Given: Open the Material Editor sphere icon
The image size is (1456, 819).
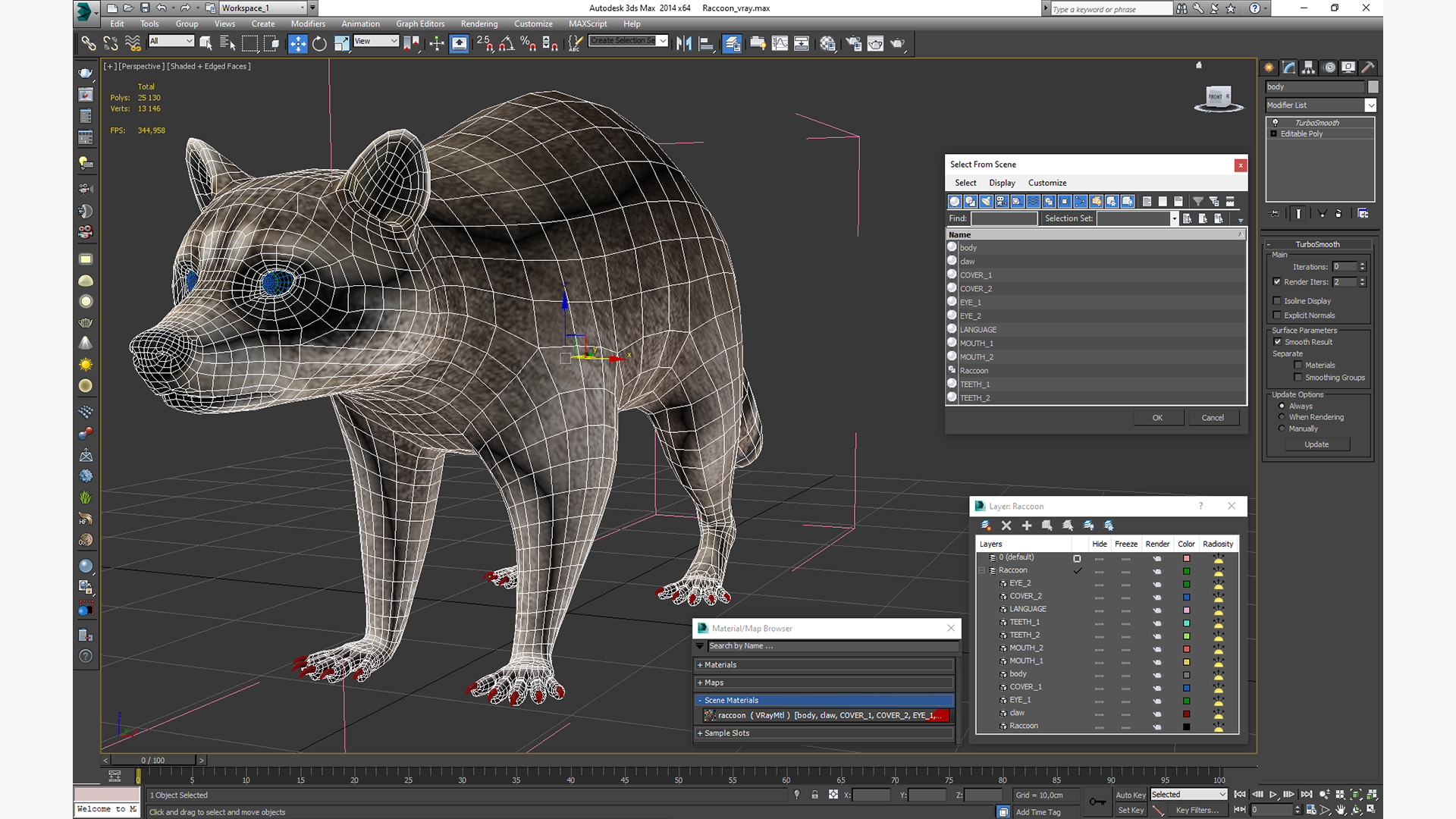Looking at the screenshot, I should pos(827,43).
